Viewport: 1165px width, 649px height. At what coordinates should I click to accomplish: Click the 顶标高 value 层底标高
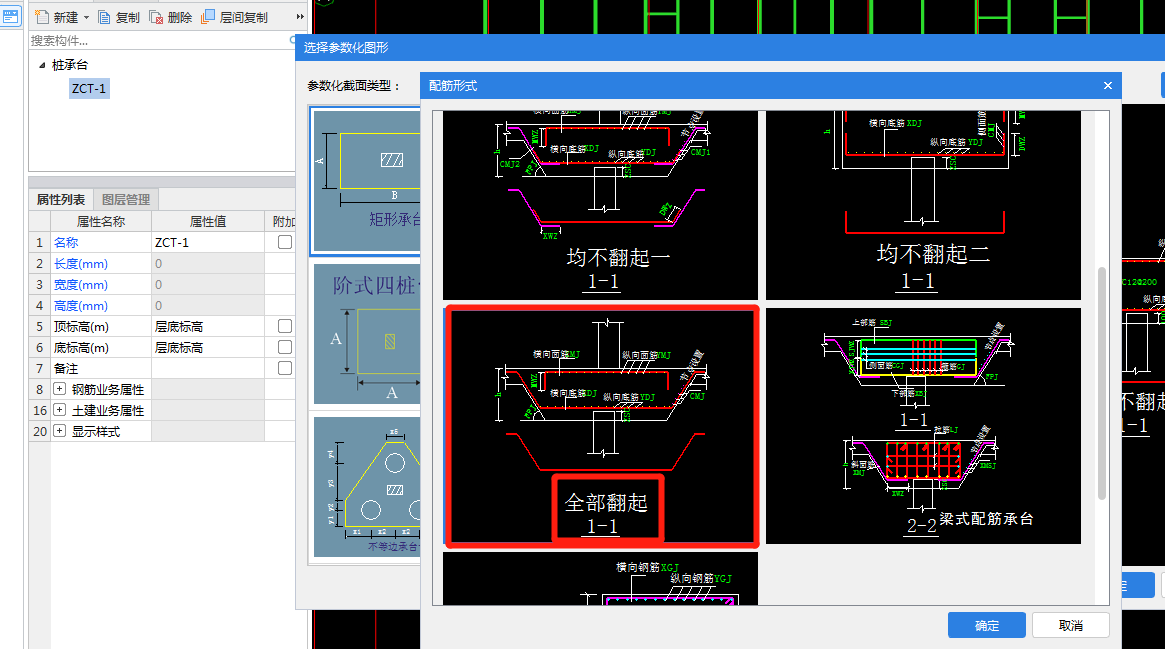(x=208, y=326)
